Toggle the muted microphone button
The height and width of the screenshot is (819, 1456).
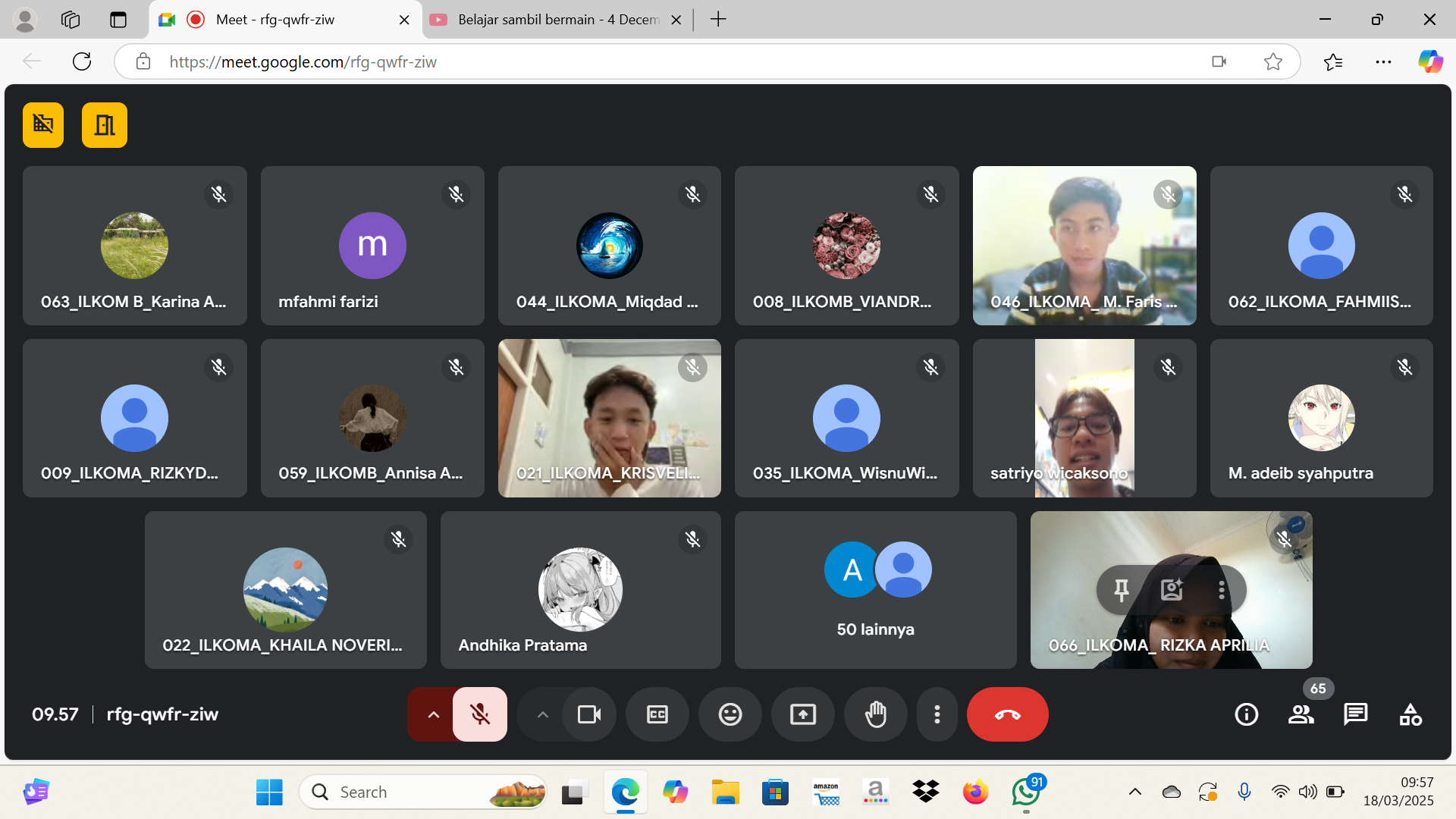pos(479,714)
